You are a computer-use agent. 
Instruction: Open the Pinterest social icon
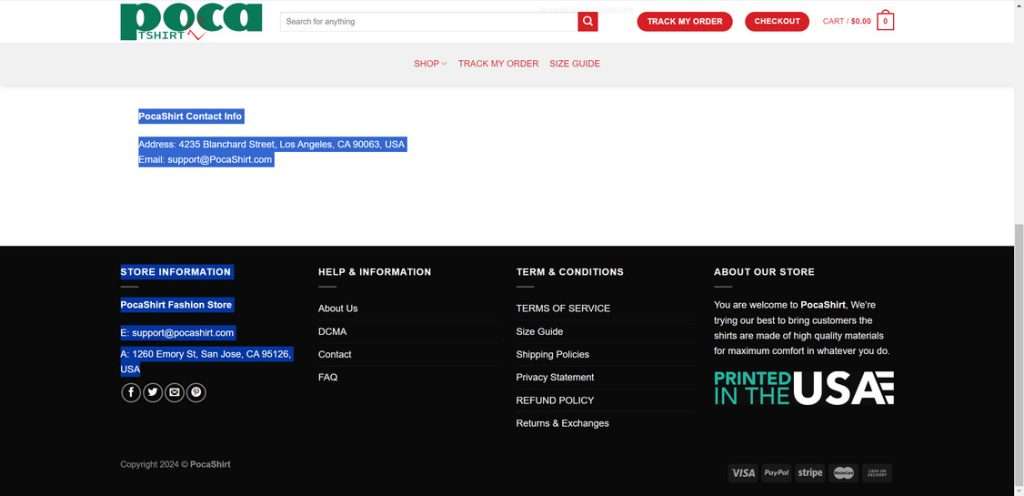click(x=196, y=392)
